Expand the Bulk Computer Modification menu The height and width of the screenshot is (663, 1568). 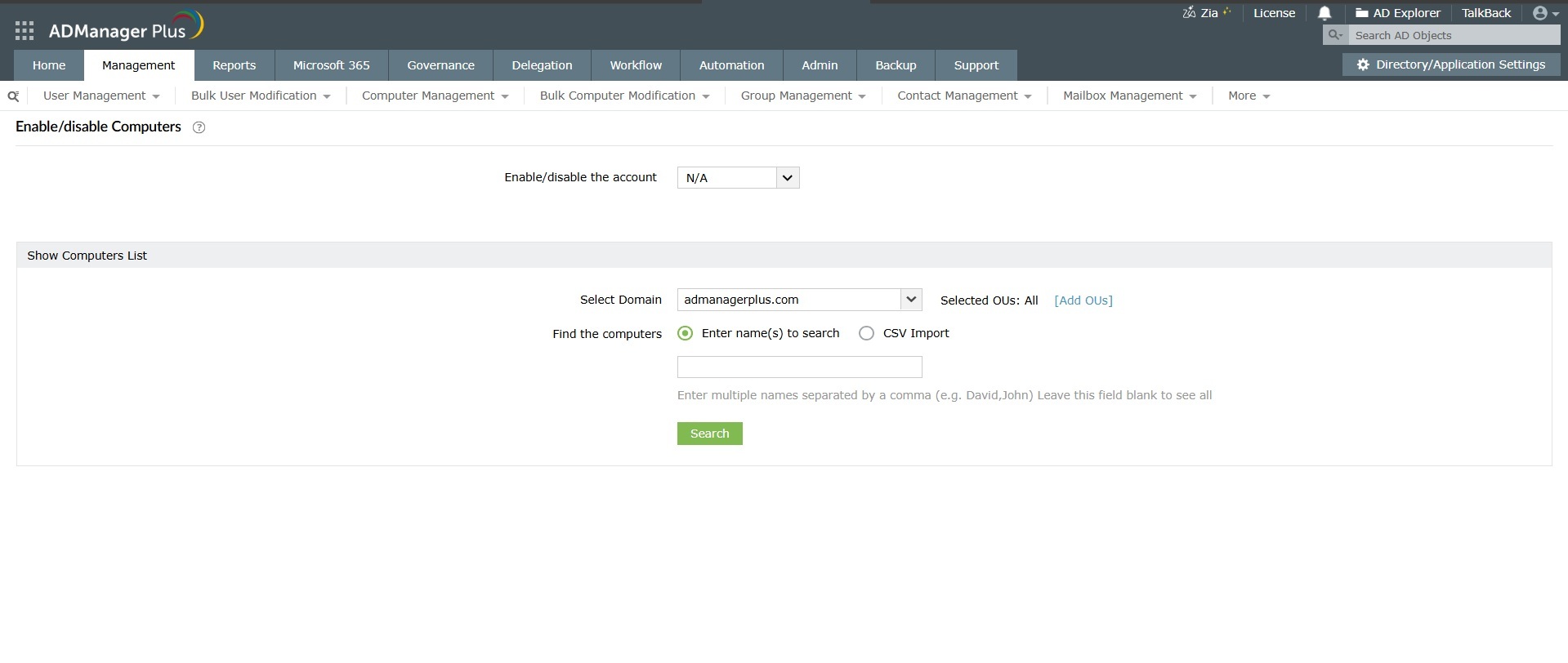625,96
